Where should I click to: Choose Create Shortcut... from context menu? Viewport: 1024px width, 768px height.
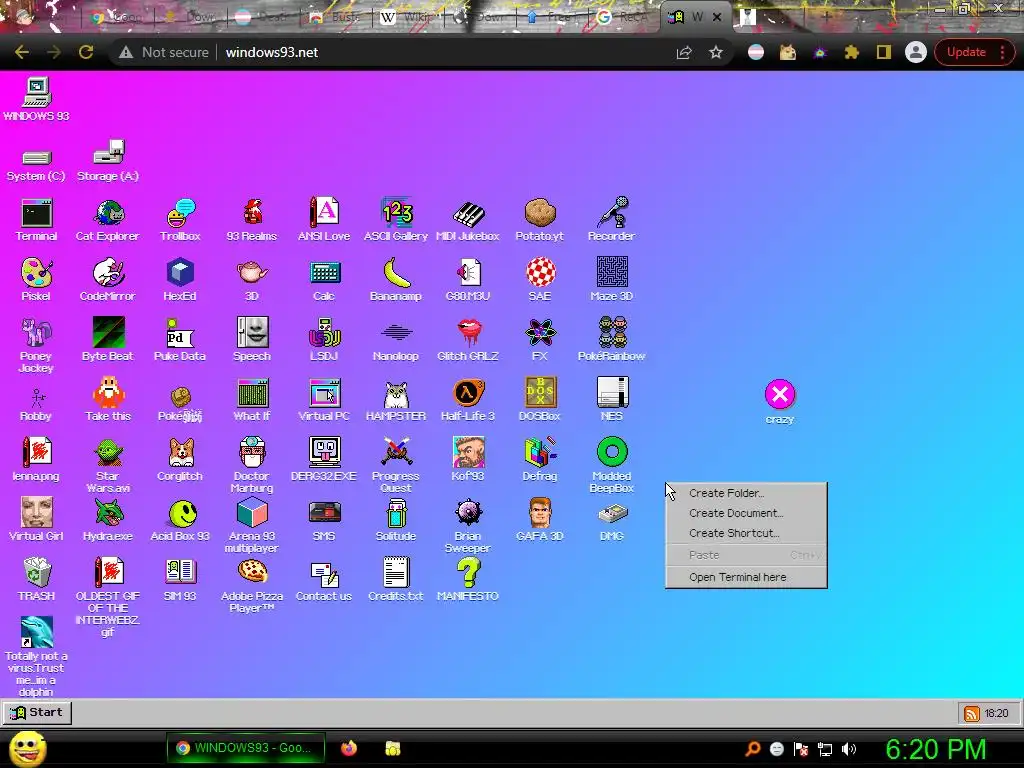pos(746,533)
